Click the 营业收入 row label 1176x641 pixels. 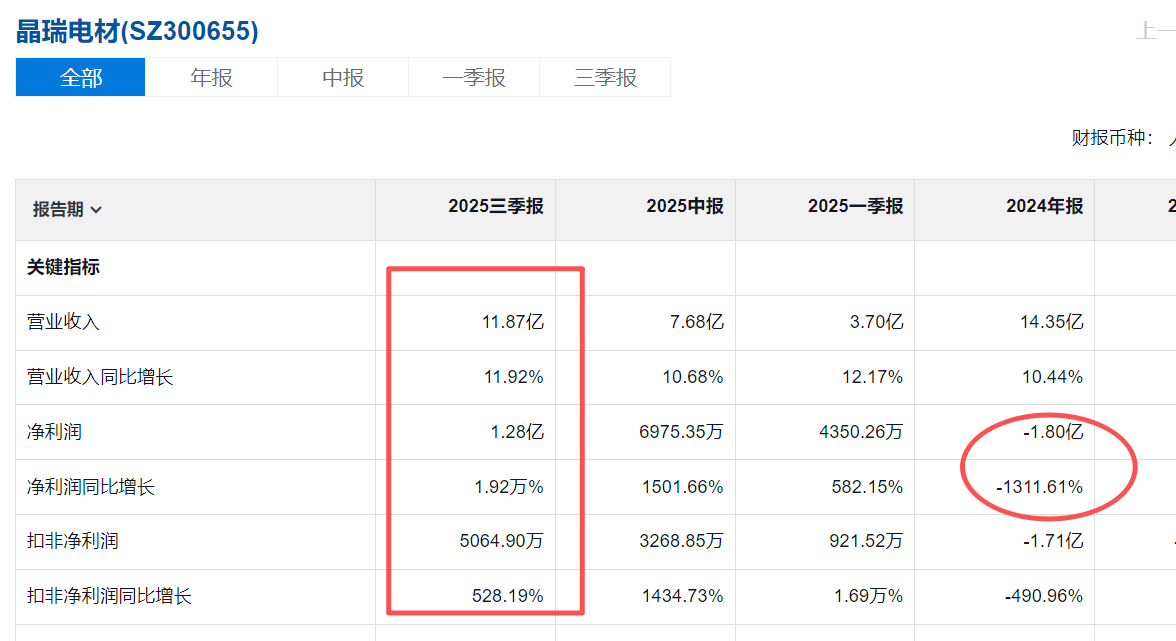point(63,322)
